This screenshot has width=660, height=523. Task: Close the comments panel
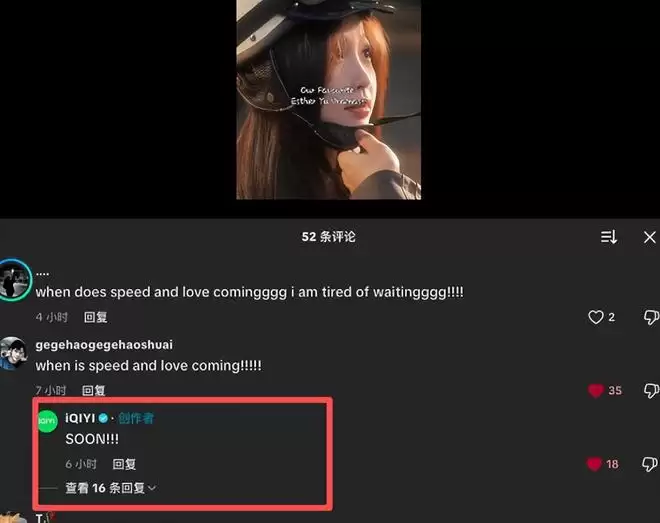click(x=649, y=237)
